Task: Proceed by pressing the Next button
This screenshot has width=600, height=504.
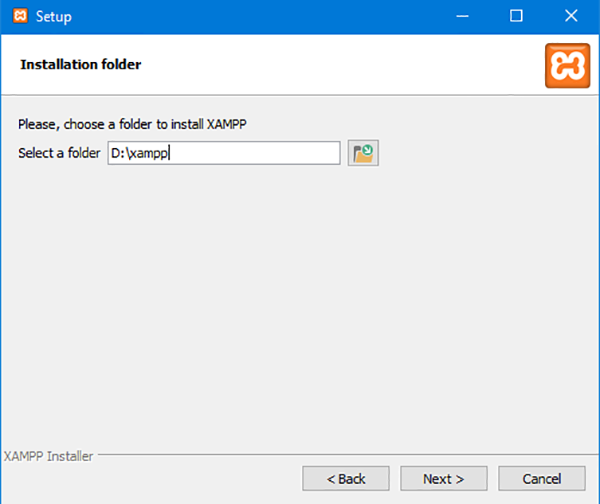Action: 444,479
